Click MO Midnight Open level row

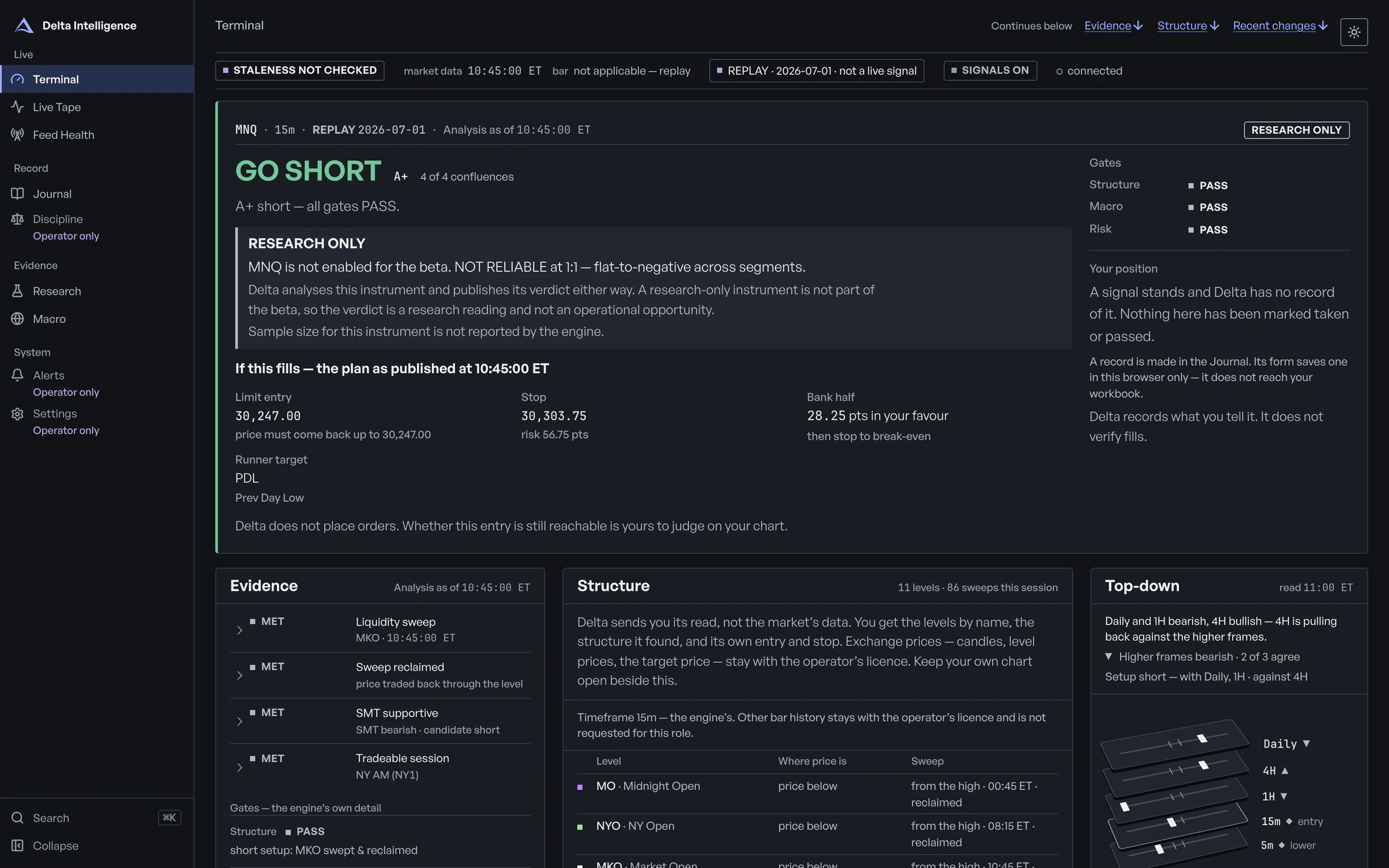[817, 794]
